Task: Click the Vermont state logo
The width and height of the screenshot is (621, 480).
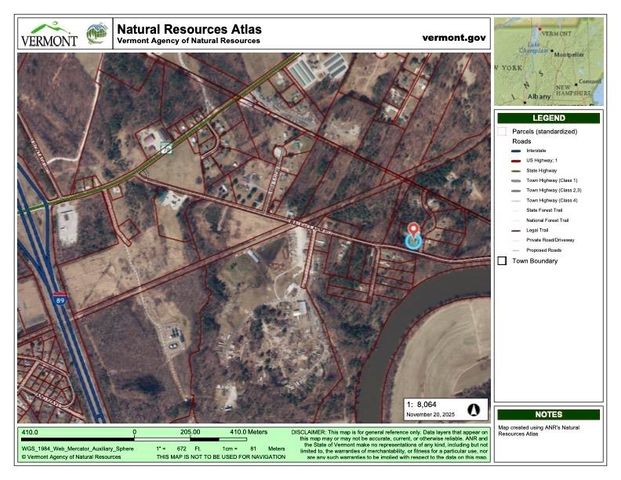Action: 48,33
